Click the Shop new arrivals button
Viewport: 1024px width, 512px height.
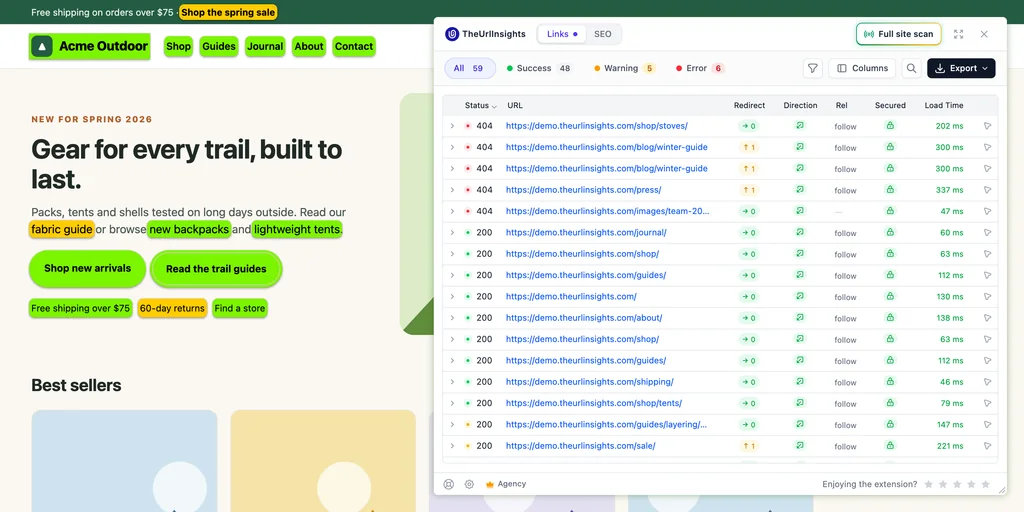click(88, 268)
